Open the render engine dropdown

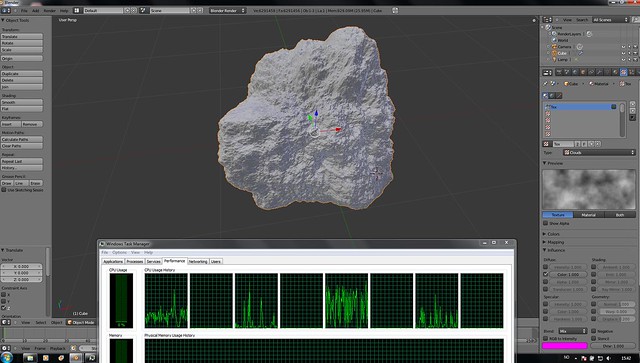[228, 11]
